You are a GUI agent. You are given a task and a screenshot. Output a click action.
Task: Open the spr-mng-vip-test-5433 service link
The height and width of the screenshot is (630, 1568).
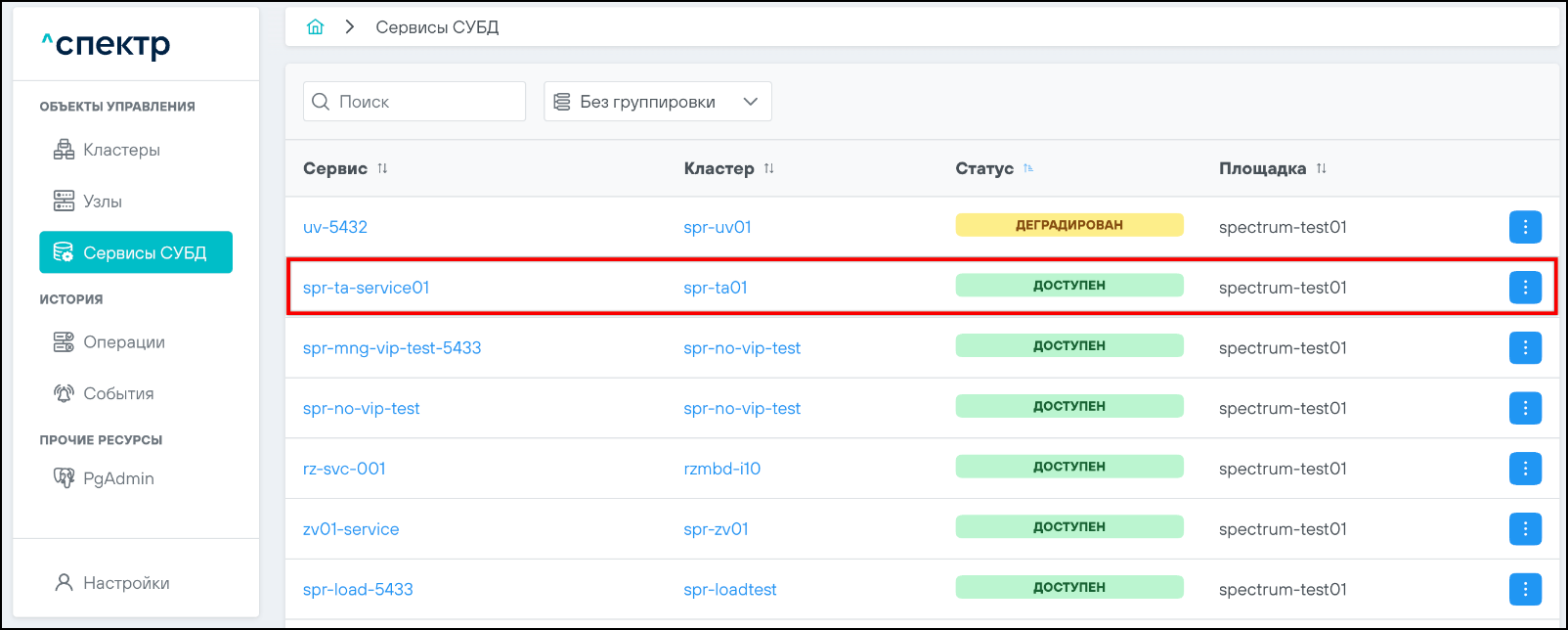tap(392, 348)
